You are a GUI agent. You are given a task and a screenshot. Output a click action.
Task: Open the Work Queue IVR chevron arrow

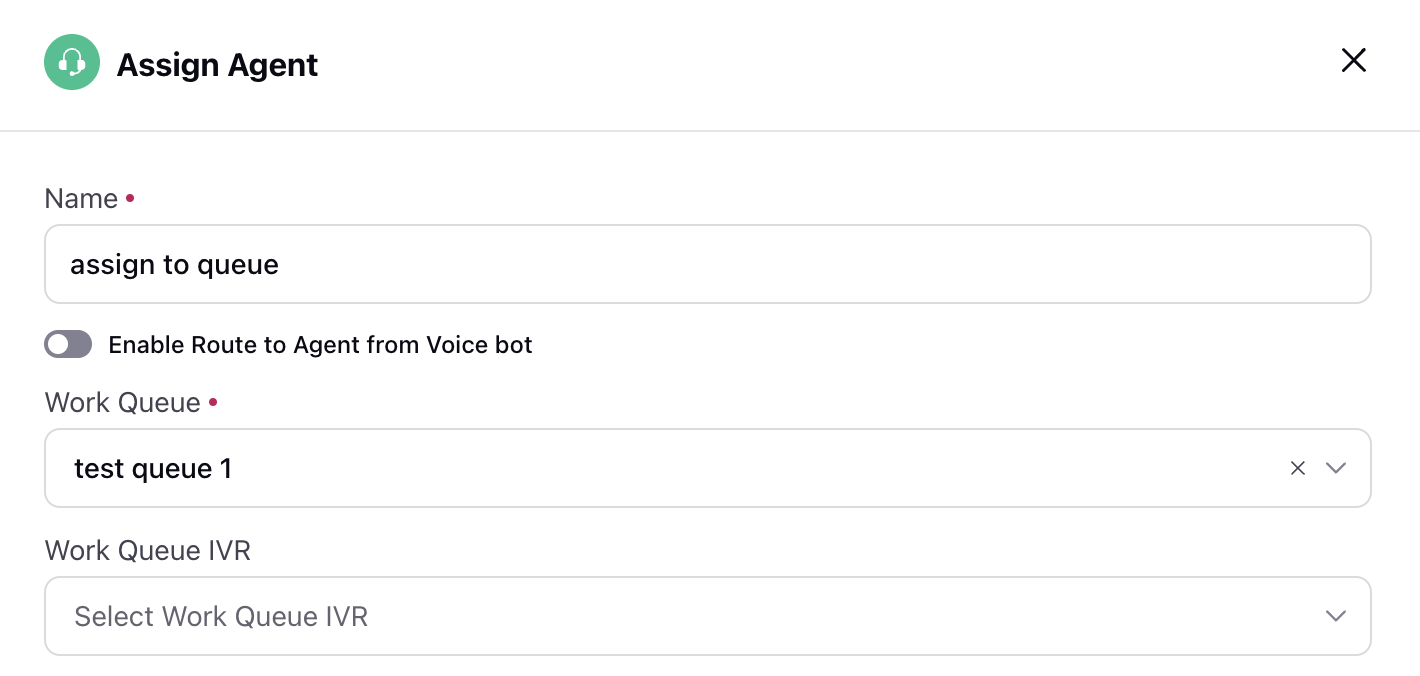[x=1336, y=616]
